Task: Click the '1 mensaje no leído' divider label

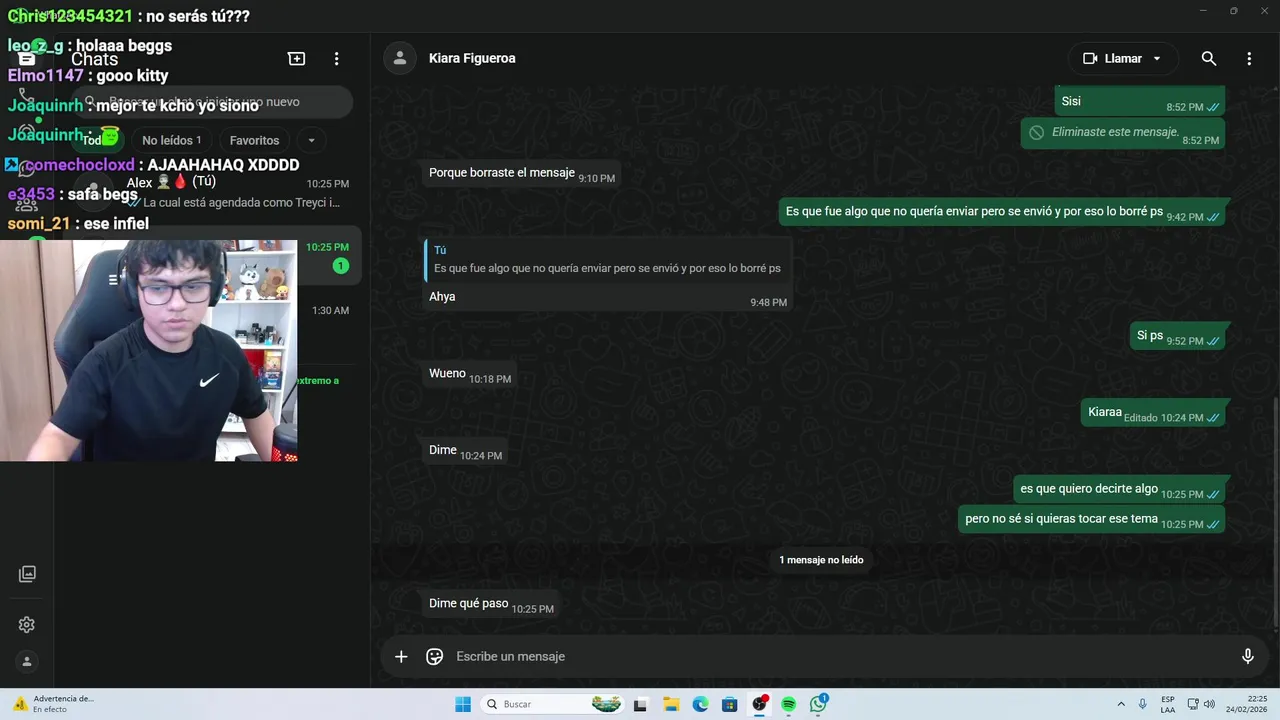Action: pyautogui.click(x=821, y=560)
